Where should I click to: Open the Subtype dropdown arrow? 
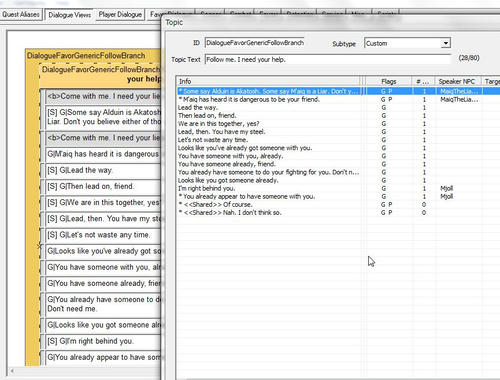click(446, 43)
